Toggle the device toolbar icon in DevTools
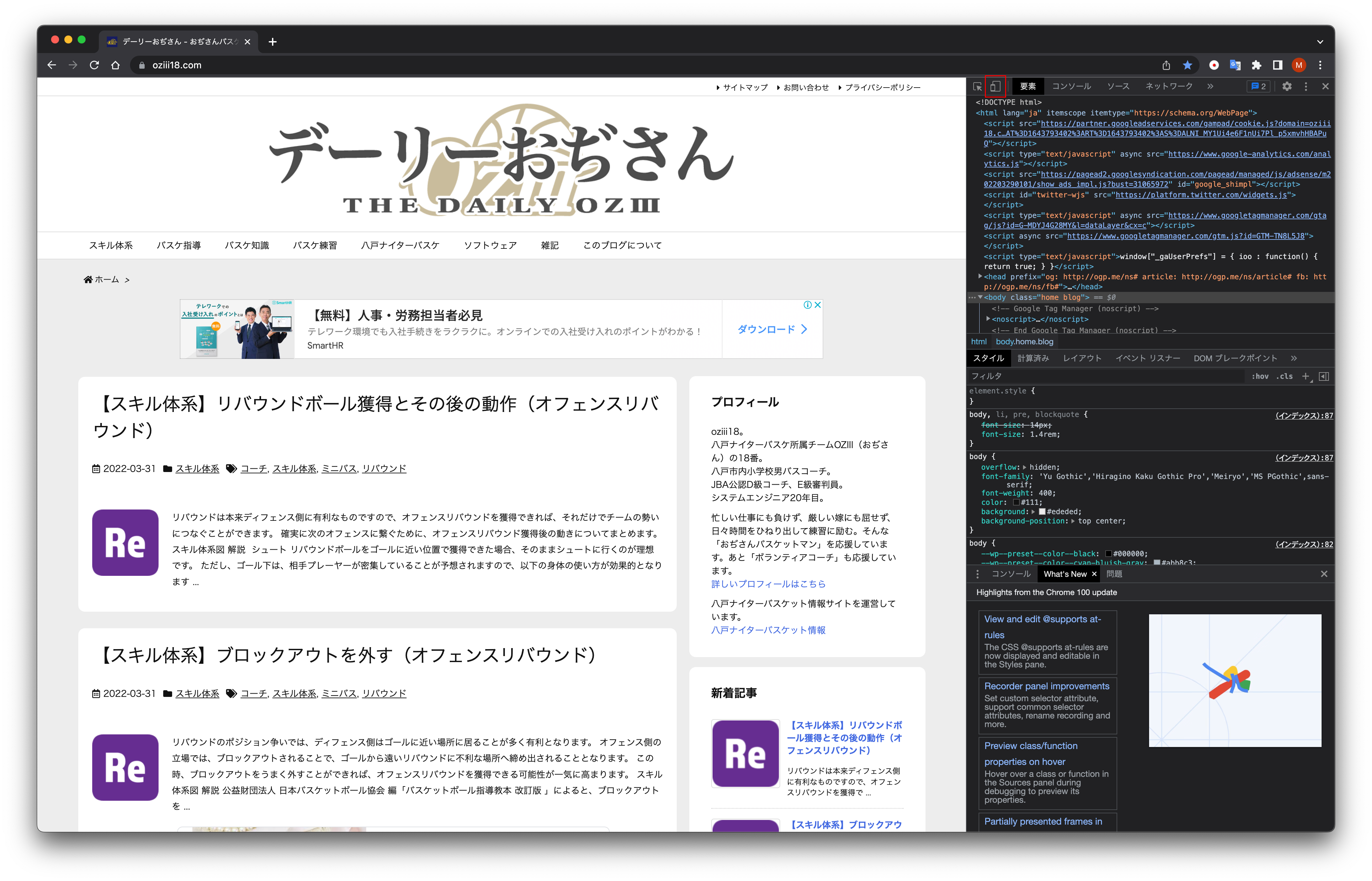This screenshot has width=1372, height=881. [x=995, y=86]
